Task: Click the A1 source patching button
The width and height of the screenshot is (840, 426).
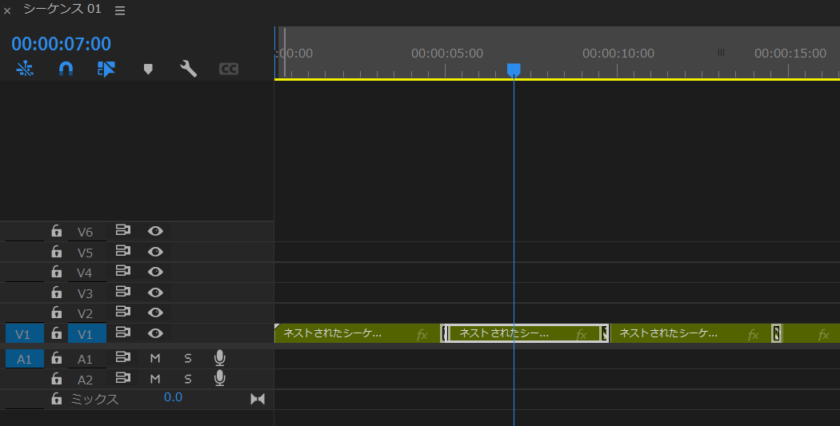Action: tap(24, 358)
